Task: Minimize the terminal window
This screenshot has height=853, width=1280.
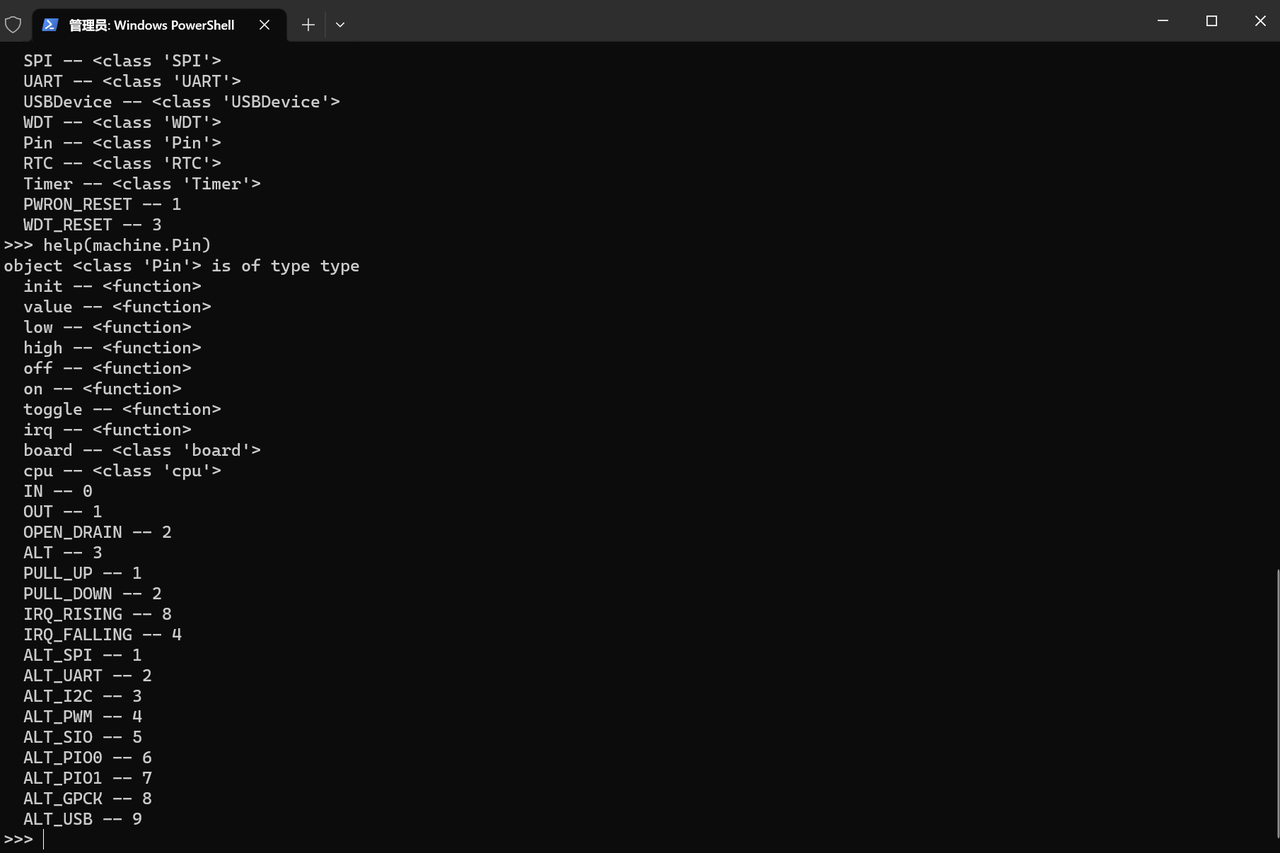Action: (x=1163, y=21)
